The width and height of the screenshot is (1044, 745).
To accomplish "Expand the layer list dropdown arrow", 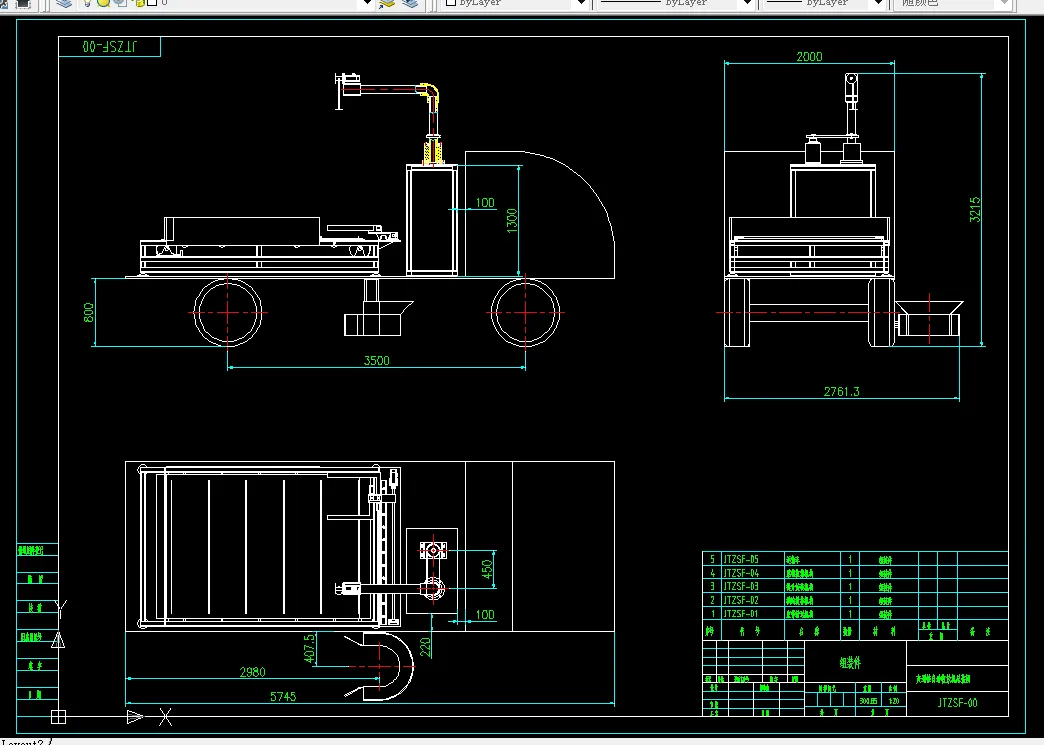I will tap(367, 3).
